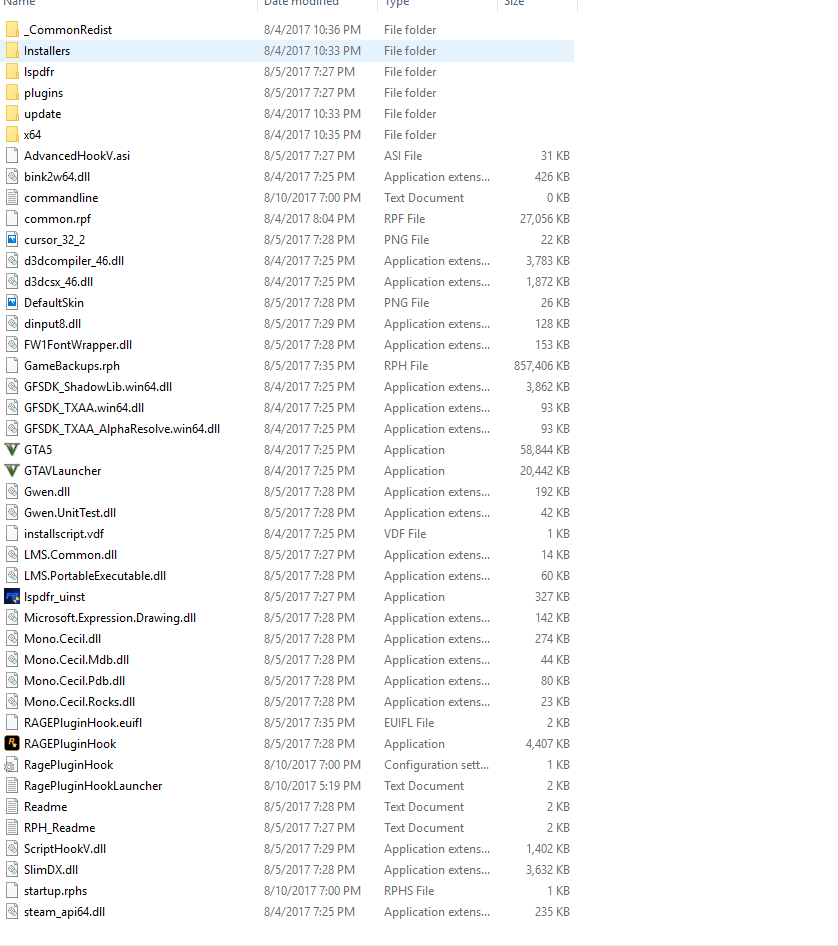Select the d3dcompiler_46.dll file name

point(74,261)
